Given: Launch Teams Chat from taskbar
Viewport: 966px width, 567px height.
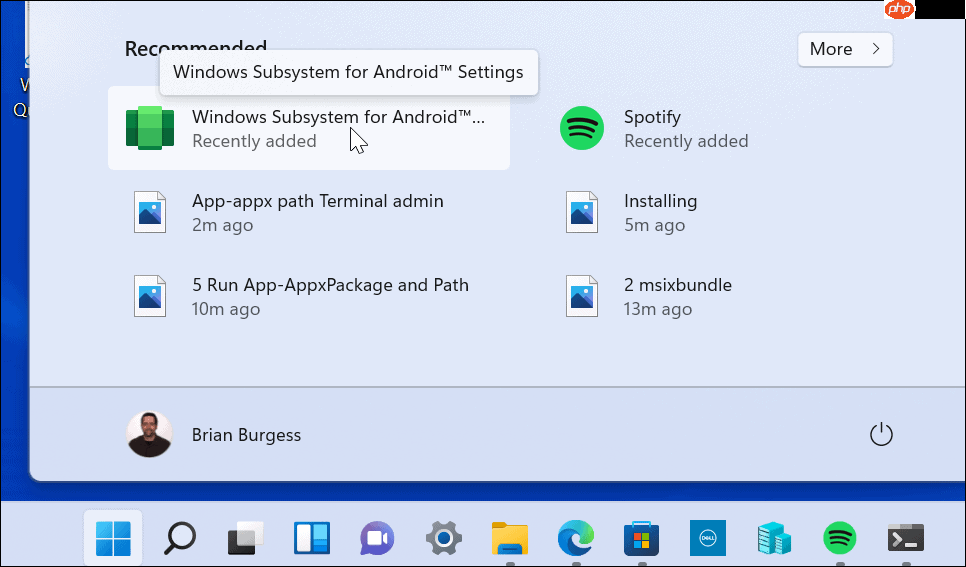Looking at the screenshot, I should (377, 538).
